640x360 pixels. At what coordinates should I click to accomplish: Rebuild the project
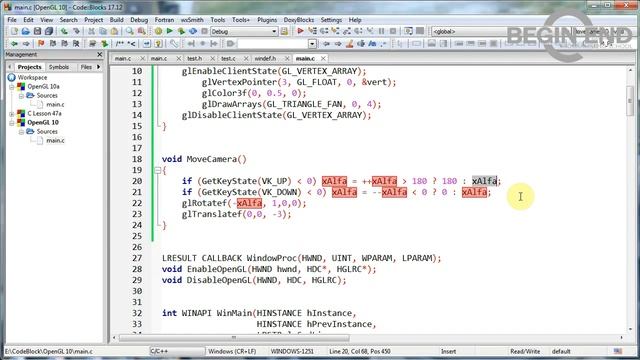(193, 31)
